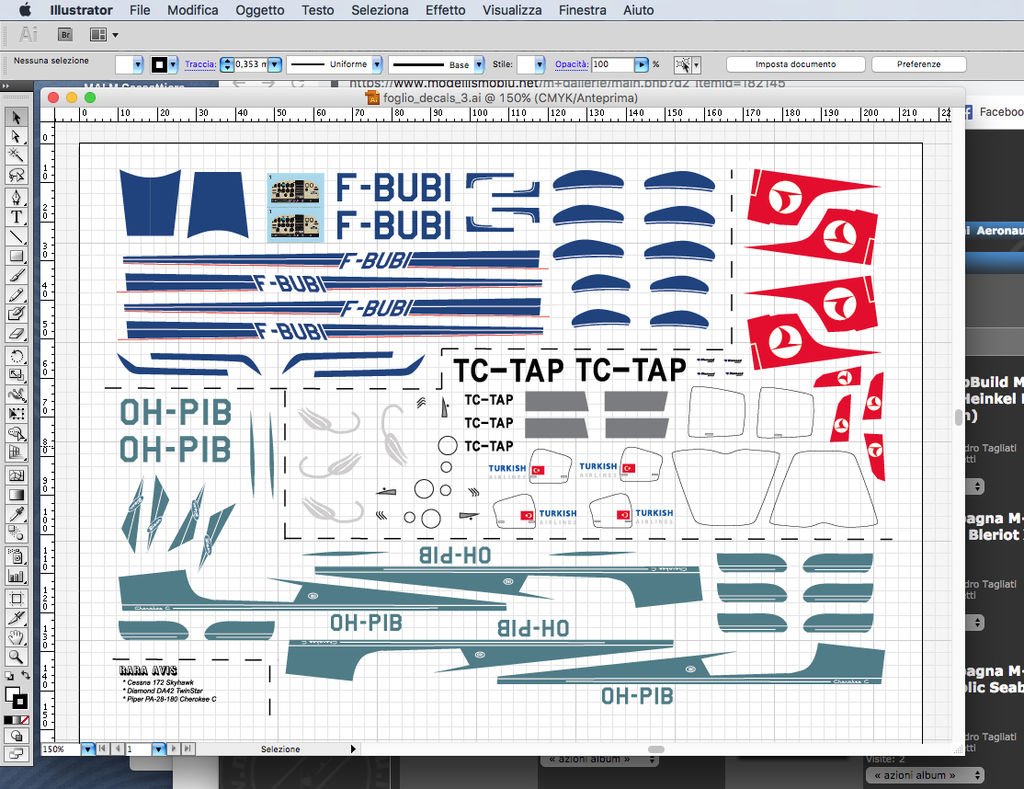The height and width of the screenshot is (789, 1024).
Task: Set paint mode to solid Color
Action: click(x=8, y=720)
